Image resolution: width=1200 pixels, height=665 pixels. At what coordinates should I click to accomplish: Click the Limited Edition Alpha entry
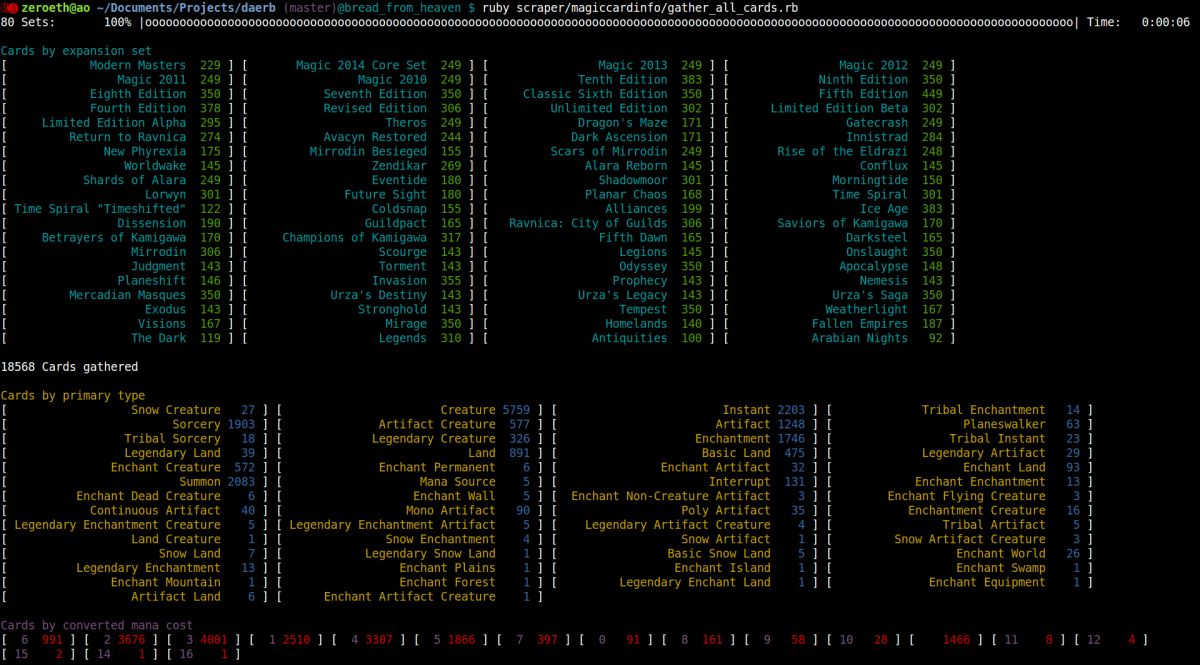click(131, 123)
